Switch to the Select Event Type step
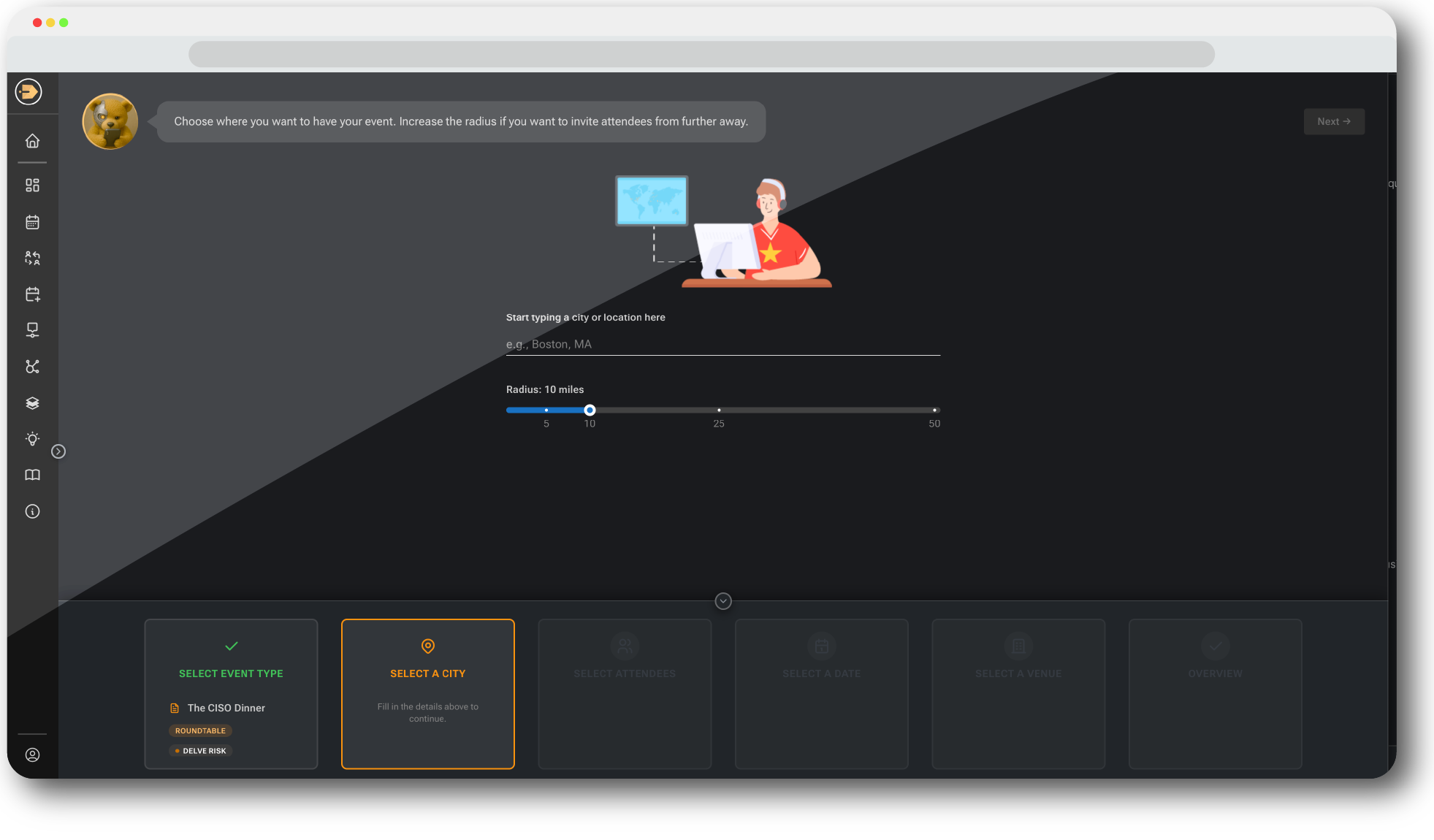The width and height of the screenshot is (1434, 840). (231, 694)
